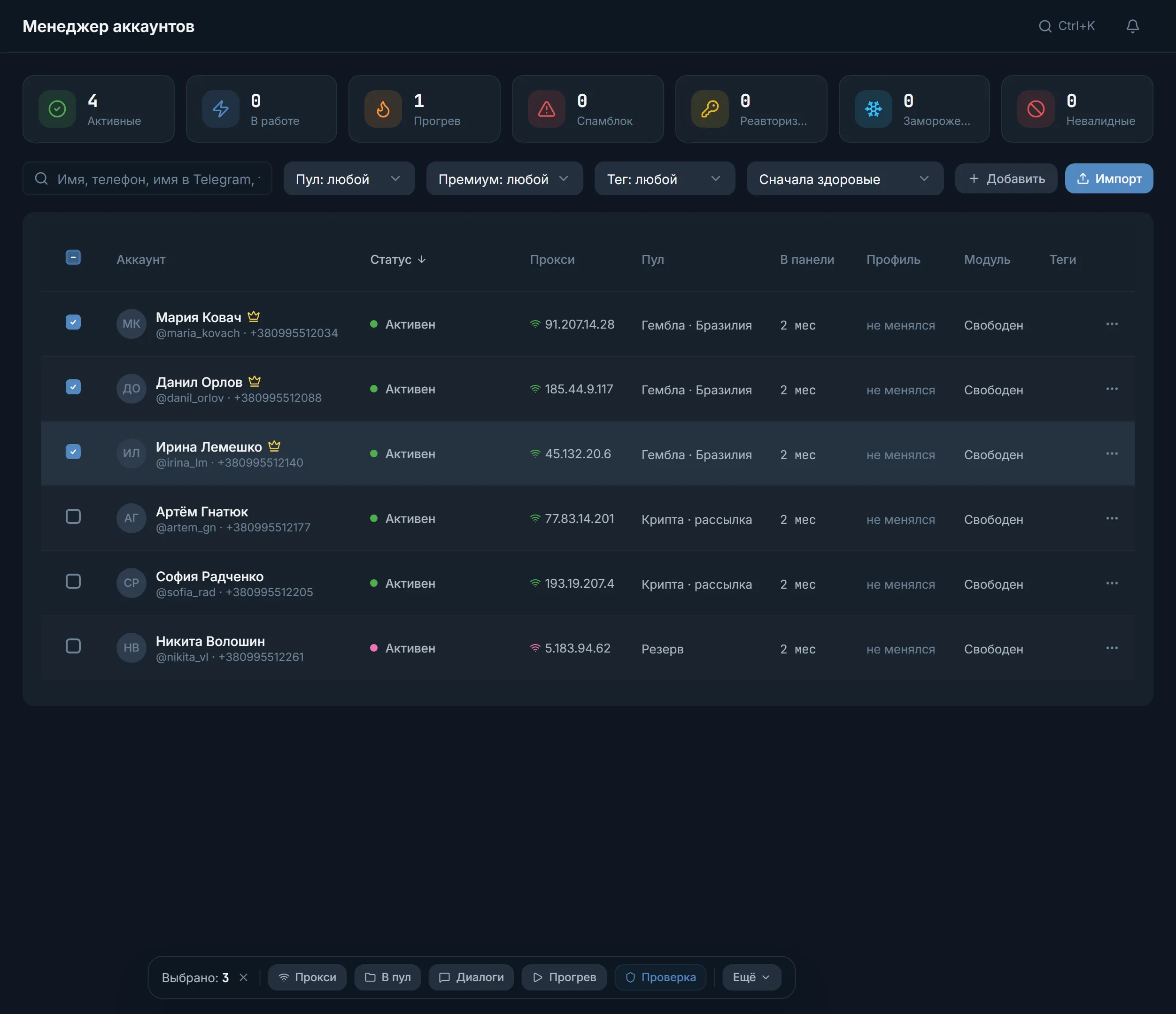The width and height of the screenshot is (1176, 1014).
Task: Click the notification bell icon
Action: [x=1132, y=26]
